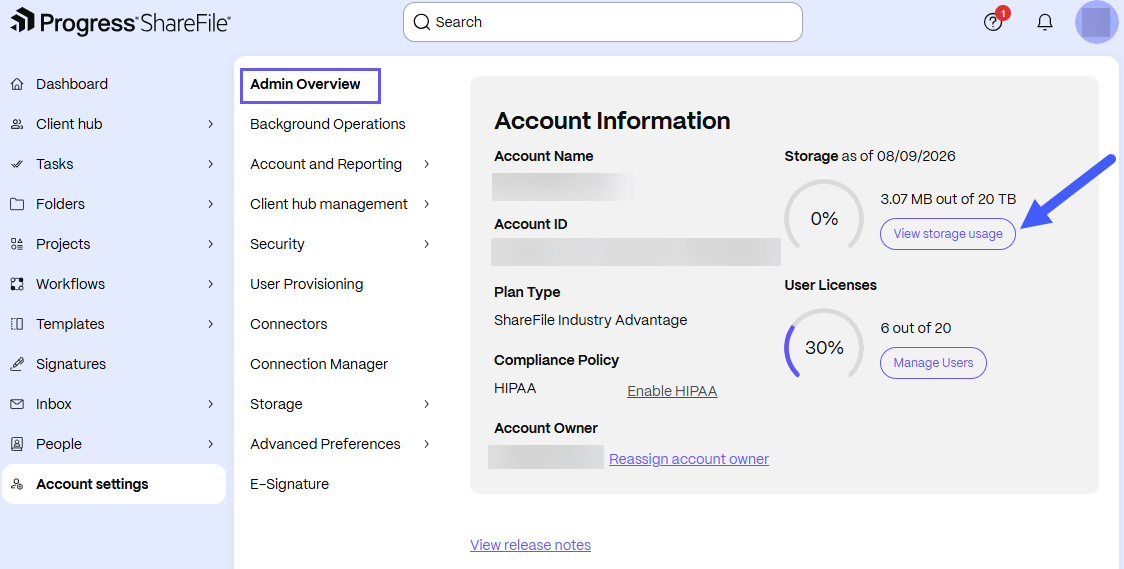The width and height of the screenshot is (1124, 569).
Task: Open View release notes link
Action: tap(530, 545)
